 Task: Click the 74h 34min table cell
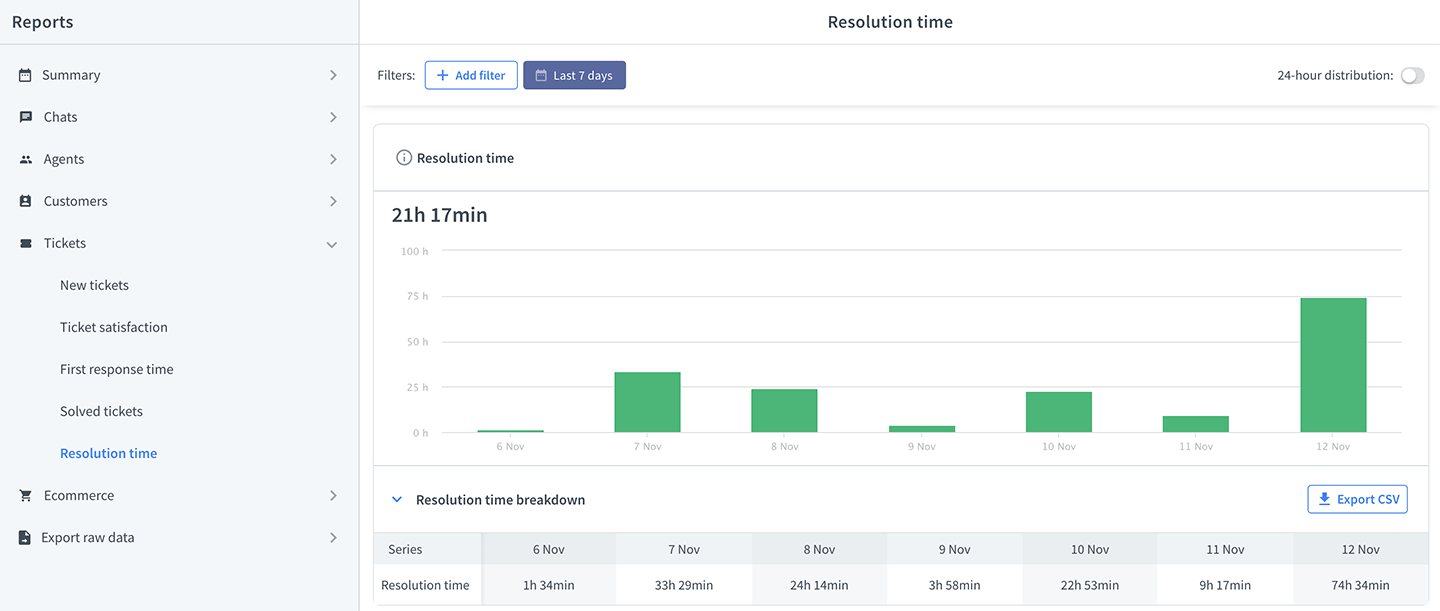[1361, 585]
